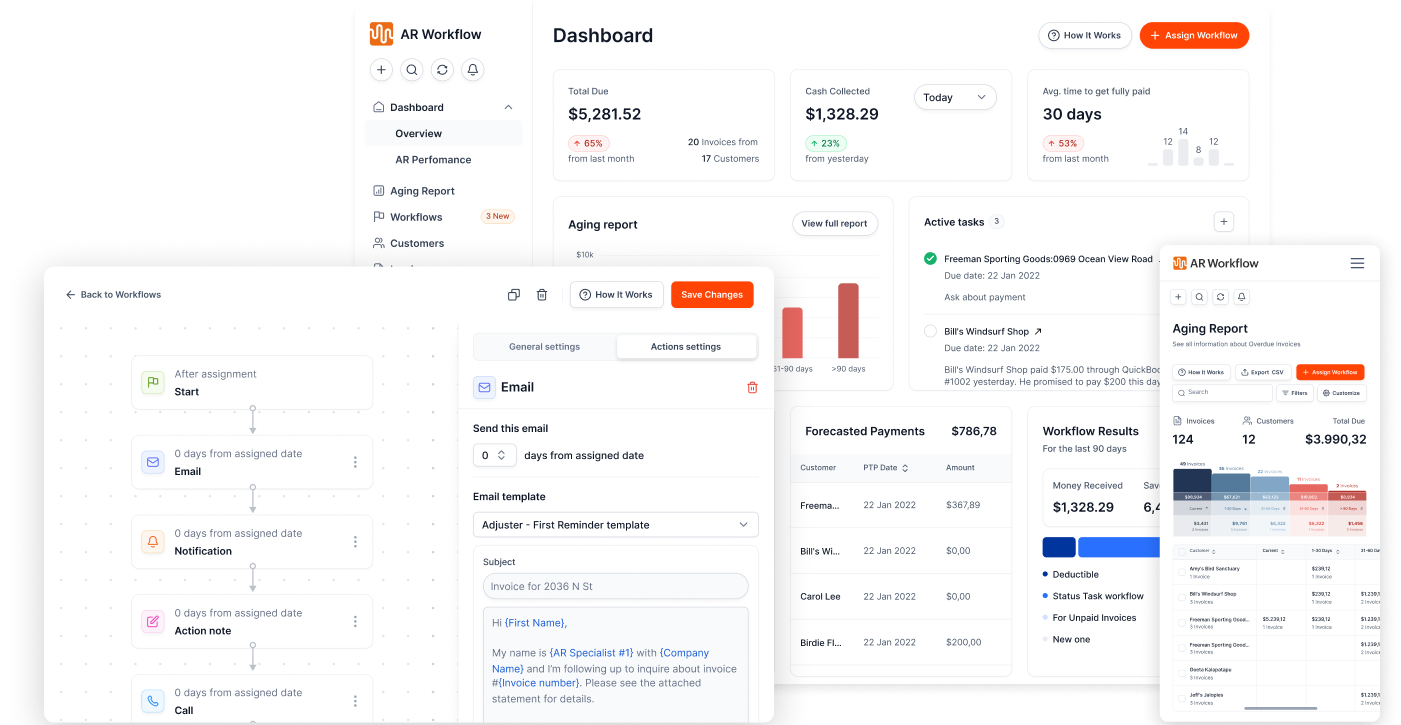
Task: Open notifications bell in dashboard sidebar
Action: 473,70
